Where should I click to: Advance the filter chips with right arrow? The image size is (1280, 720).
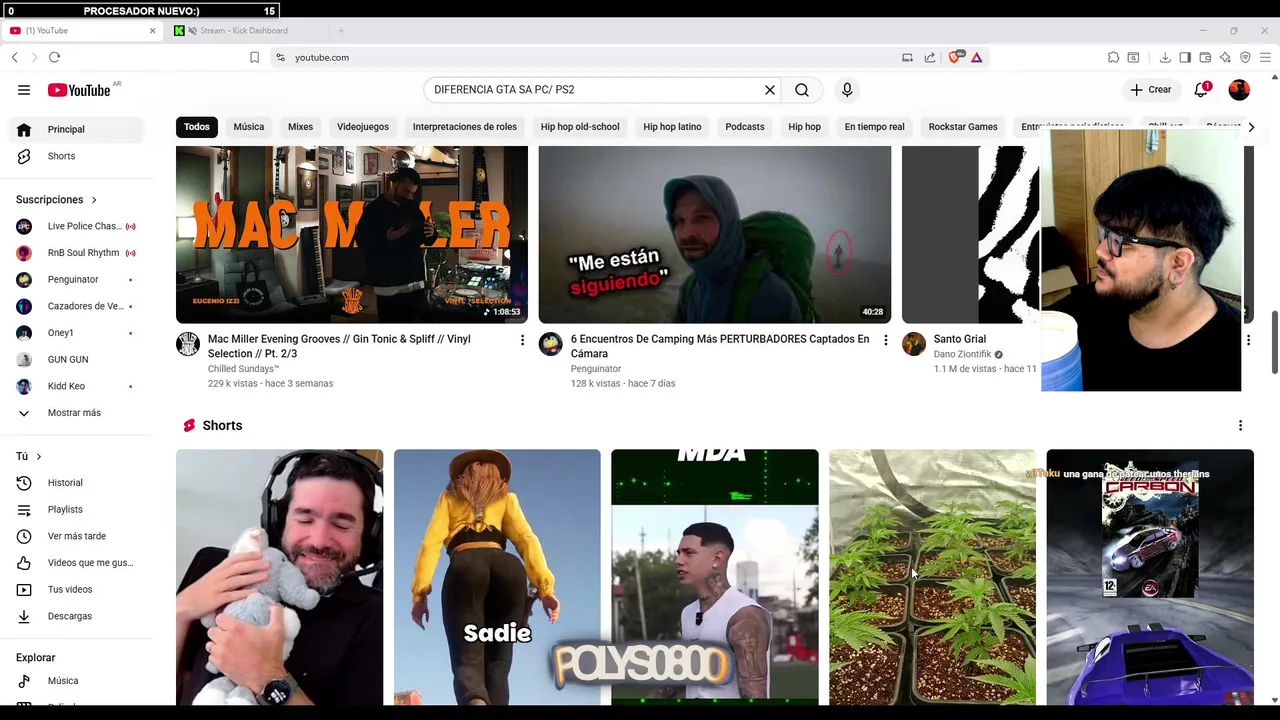1251,127
